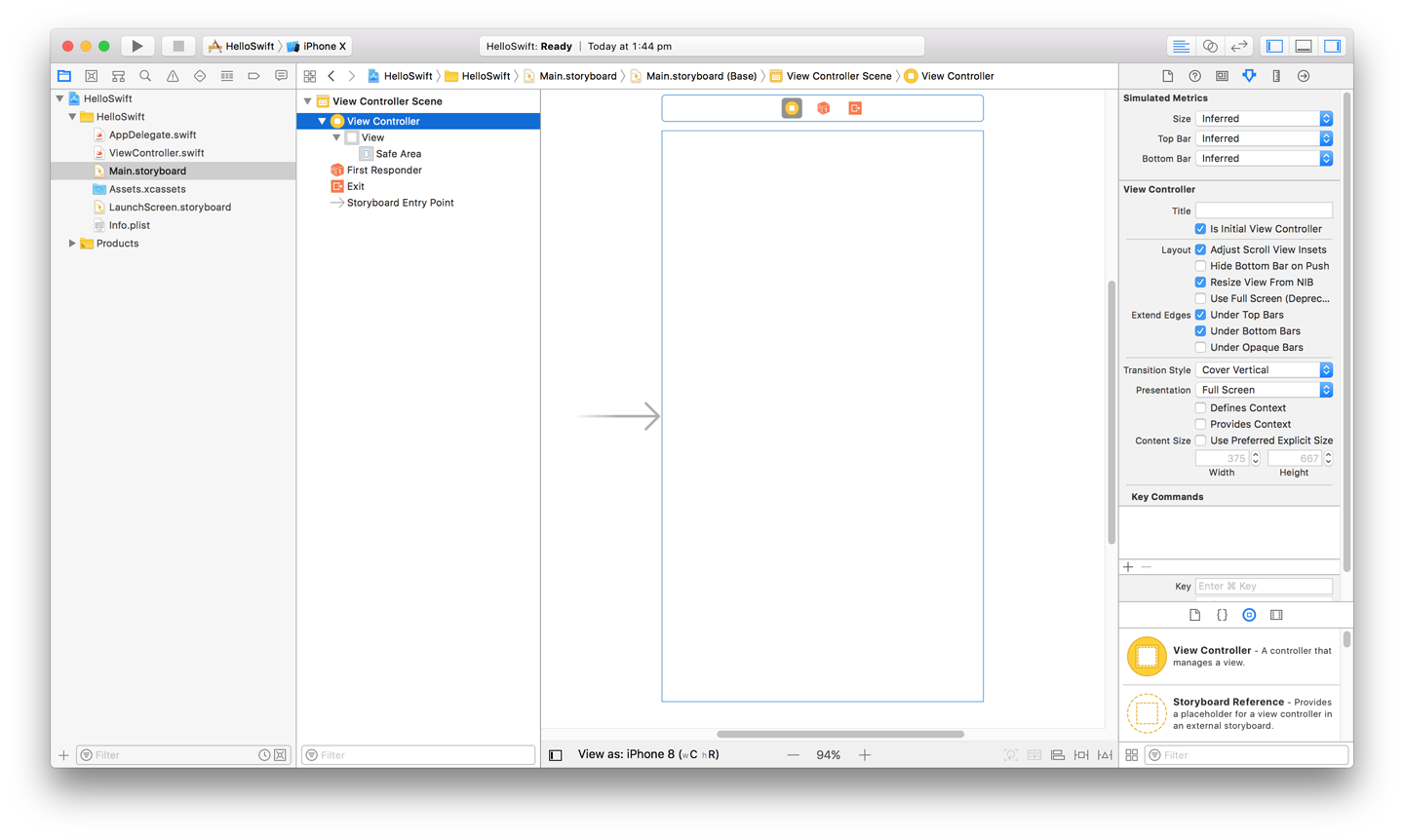Click the object library Filter field
The height and width of the screenshot is (840, 1404).
coord(1247,755)
